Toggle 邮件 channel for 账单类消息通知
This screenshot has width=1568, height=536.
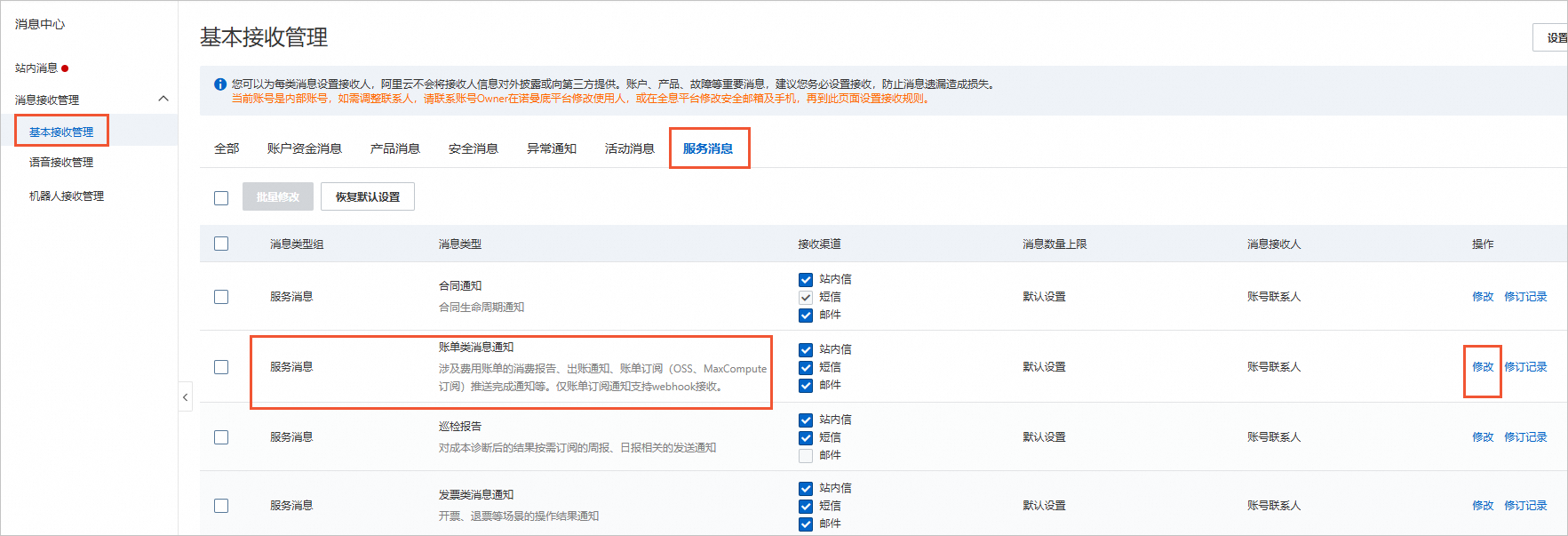pyautogui.click(x=806, y=386)
